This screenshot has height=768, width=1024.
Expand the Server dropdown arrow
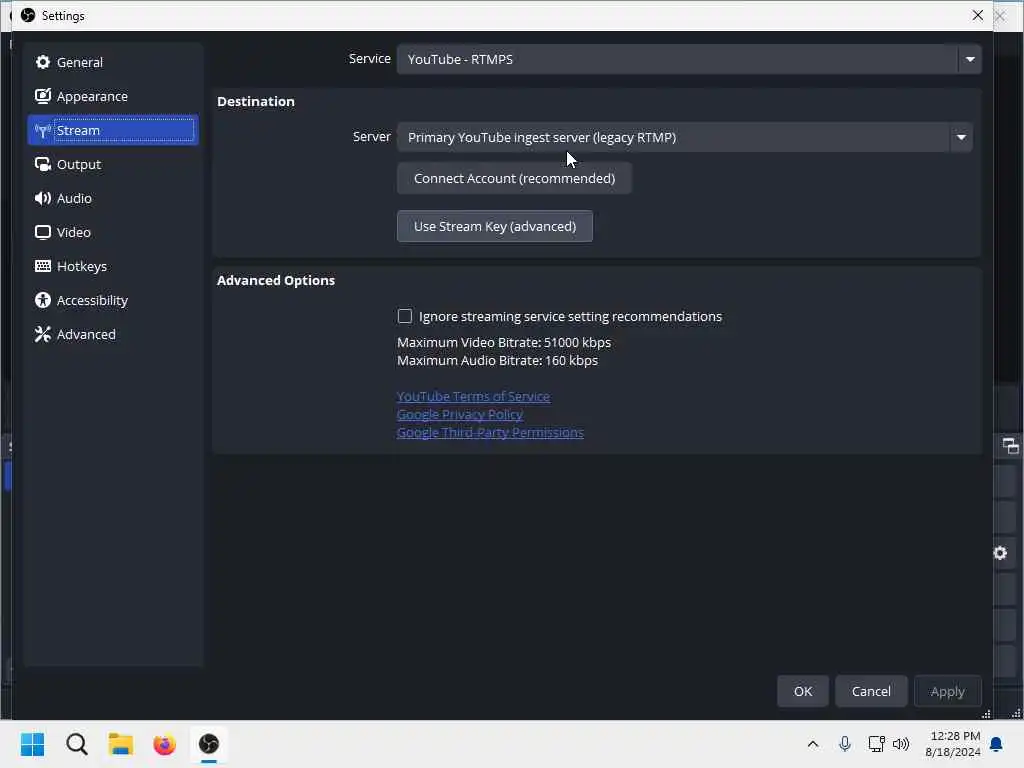coord(961,137)
